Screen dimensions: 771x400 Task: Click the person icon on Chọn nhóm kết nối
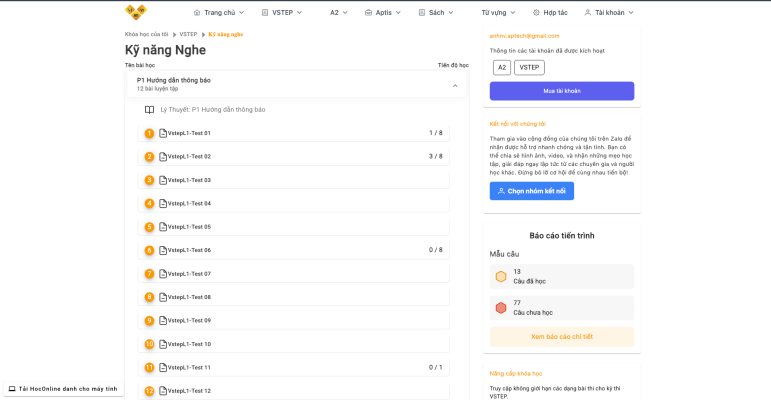pos(501,191)
